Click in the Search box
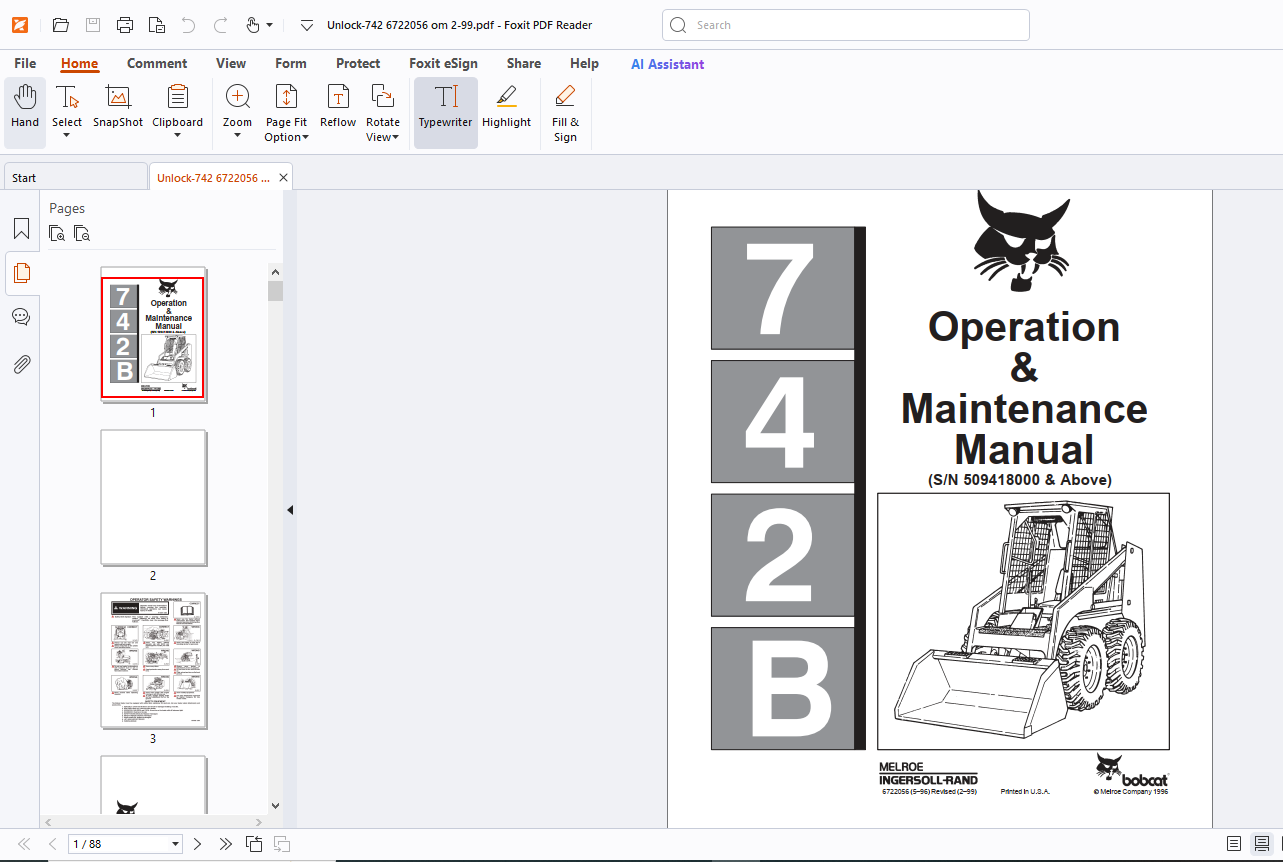Viewport: 1283px width, 862px height. (x=846, y=25)
